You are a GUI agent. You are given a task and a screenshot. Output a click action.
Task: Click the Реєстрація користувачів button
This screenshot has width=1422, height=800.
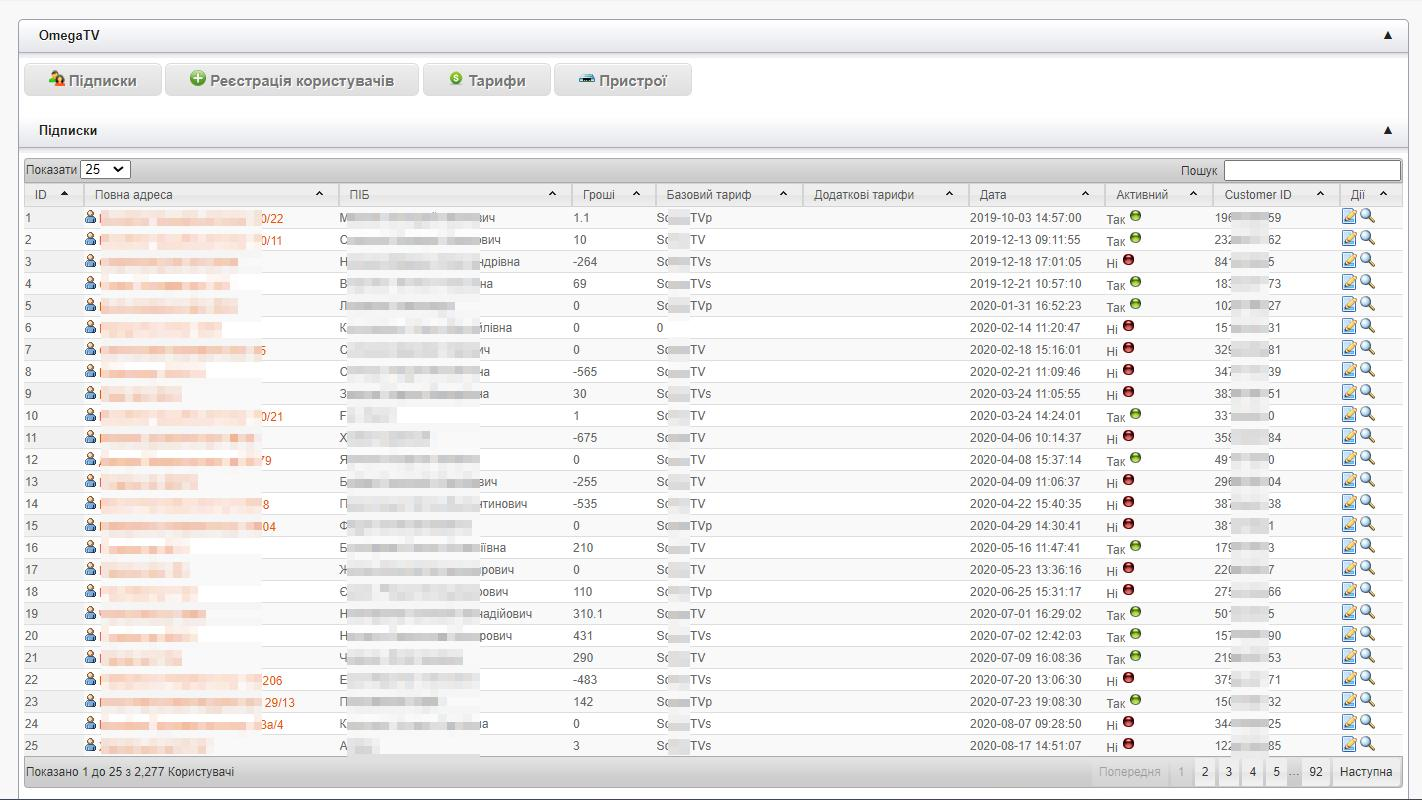(291, 80)
